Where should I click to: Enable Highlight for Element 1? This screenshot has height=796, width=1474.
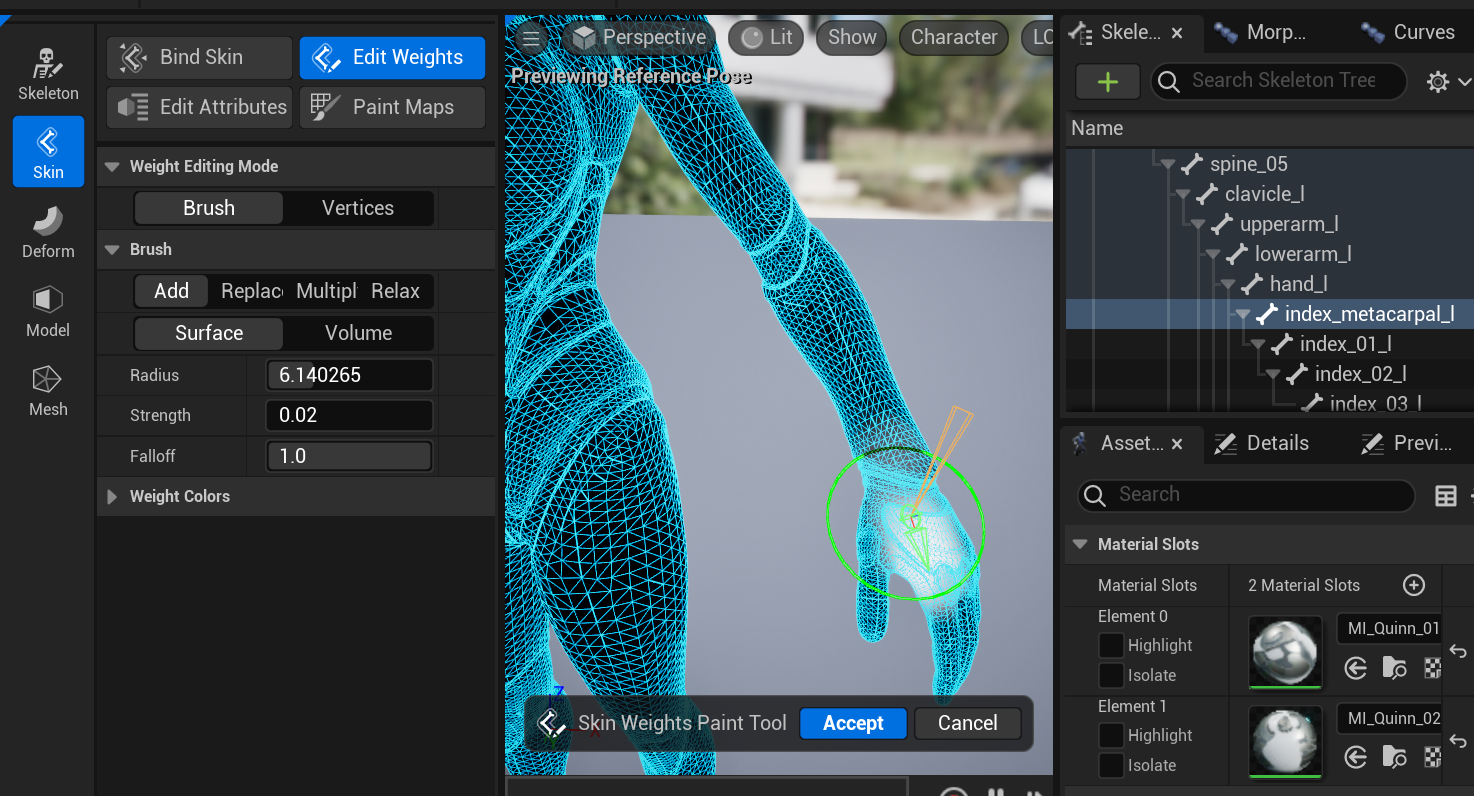pos(1111,735)
